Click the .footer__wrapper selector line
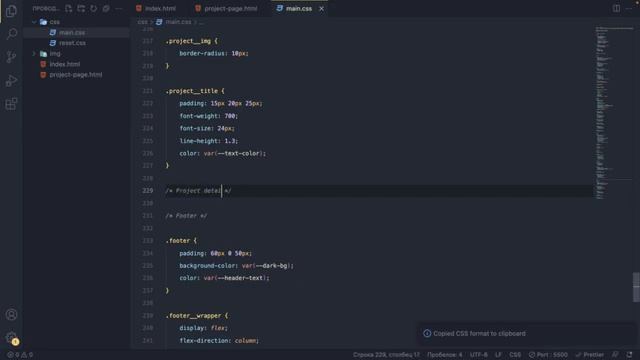The width and height of the screenshot is (640, 360). 197,316
